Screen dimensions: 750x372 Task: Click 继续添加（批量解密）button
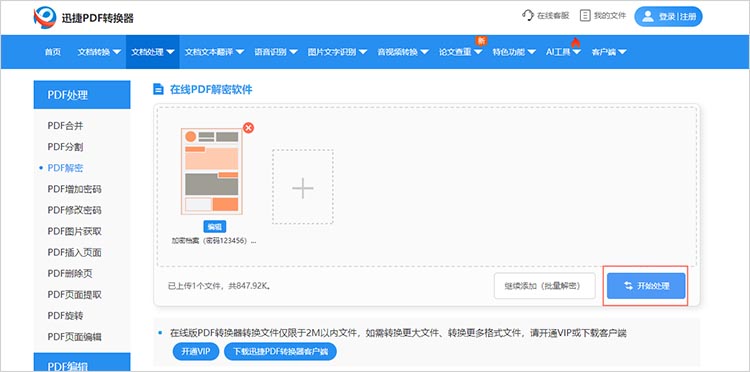click(545, 286)
